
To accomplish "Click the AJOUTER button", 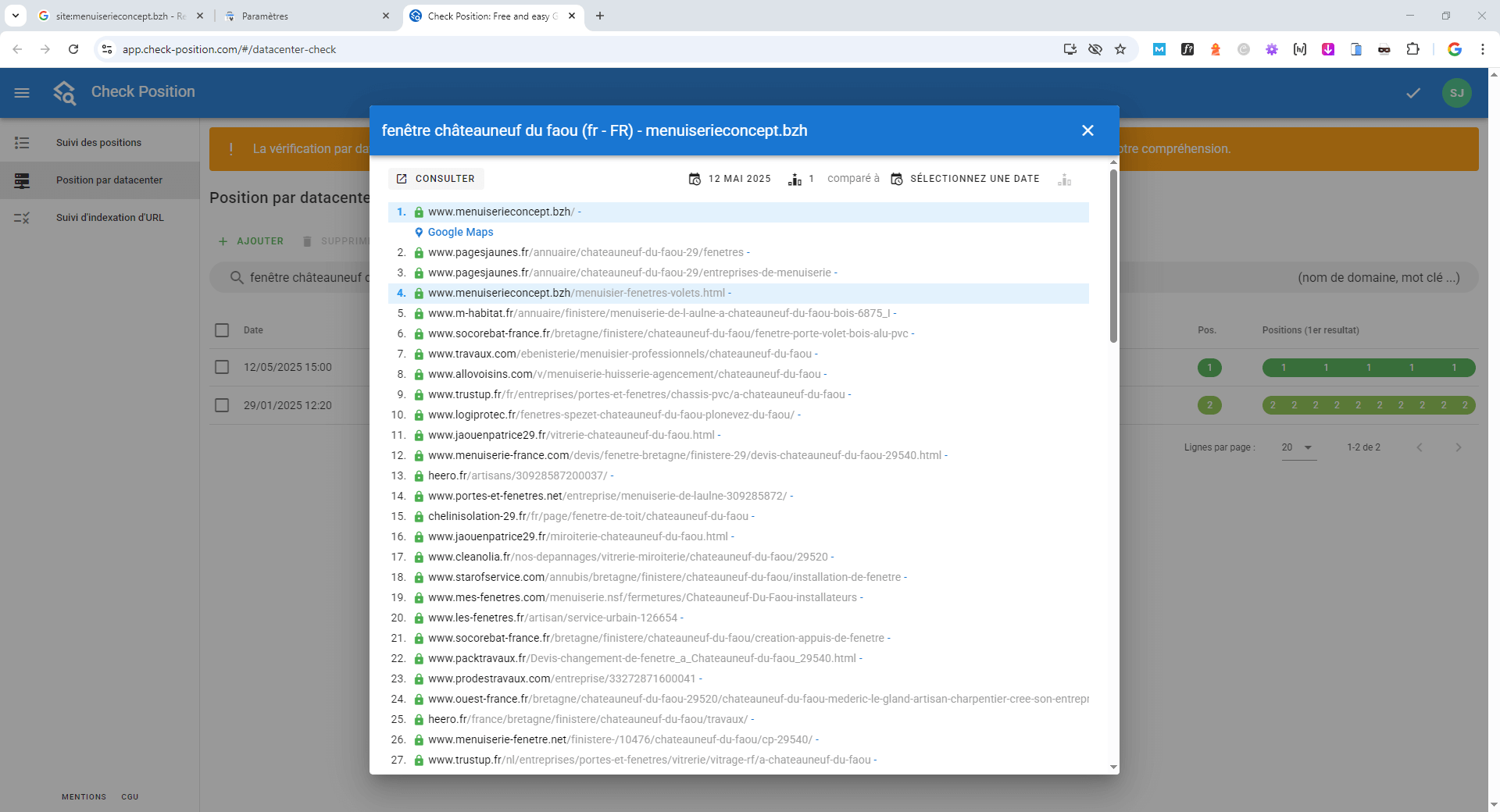I will click(251, 241).
